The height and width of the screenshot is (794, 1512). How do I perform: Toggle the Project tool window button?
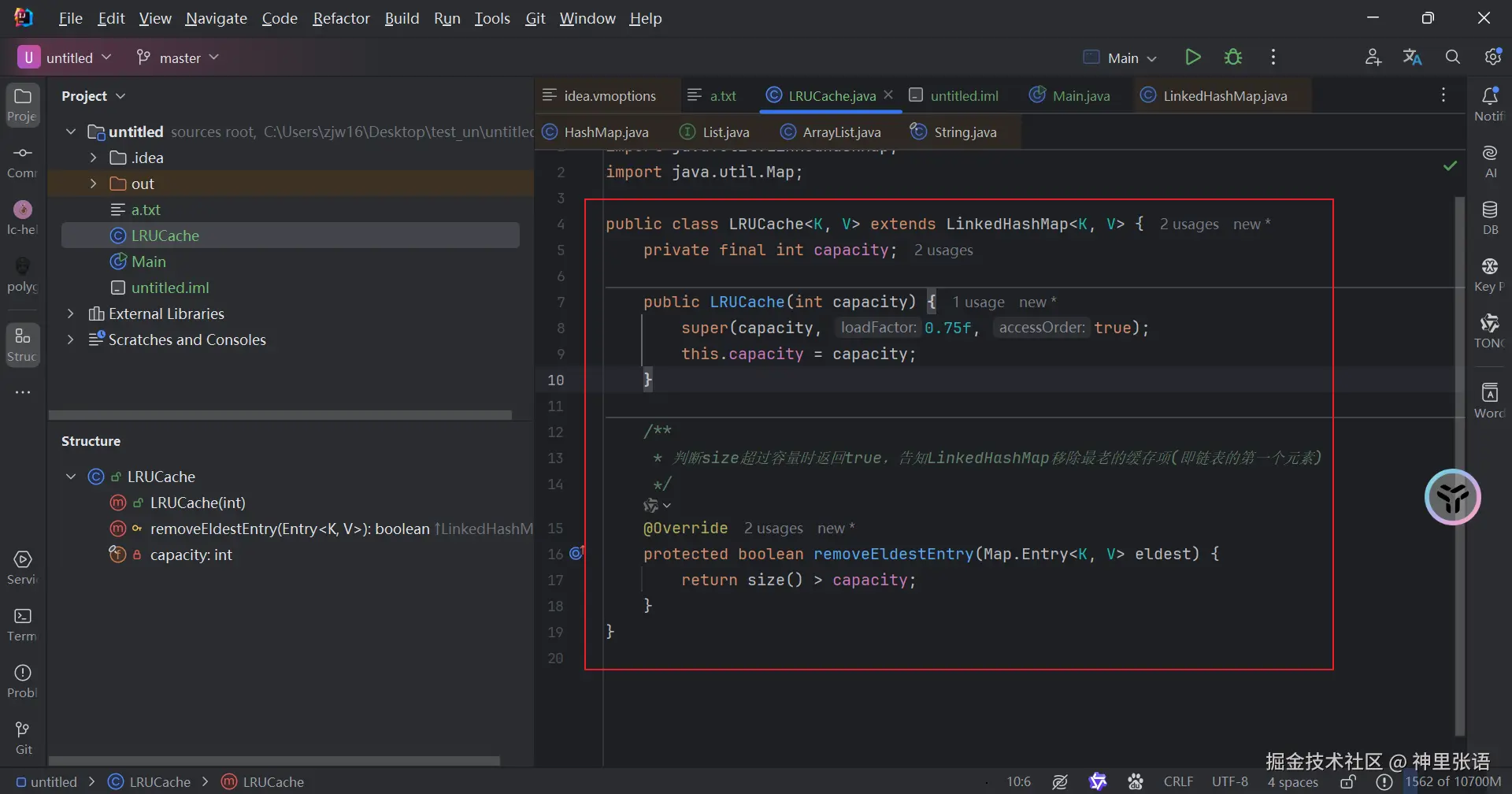coord(23,104)
